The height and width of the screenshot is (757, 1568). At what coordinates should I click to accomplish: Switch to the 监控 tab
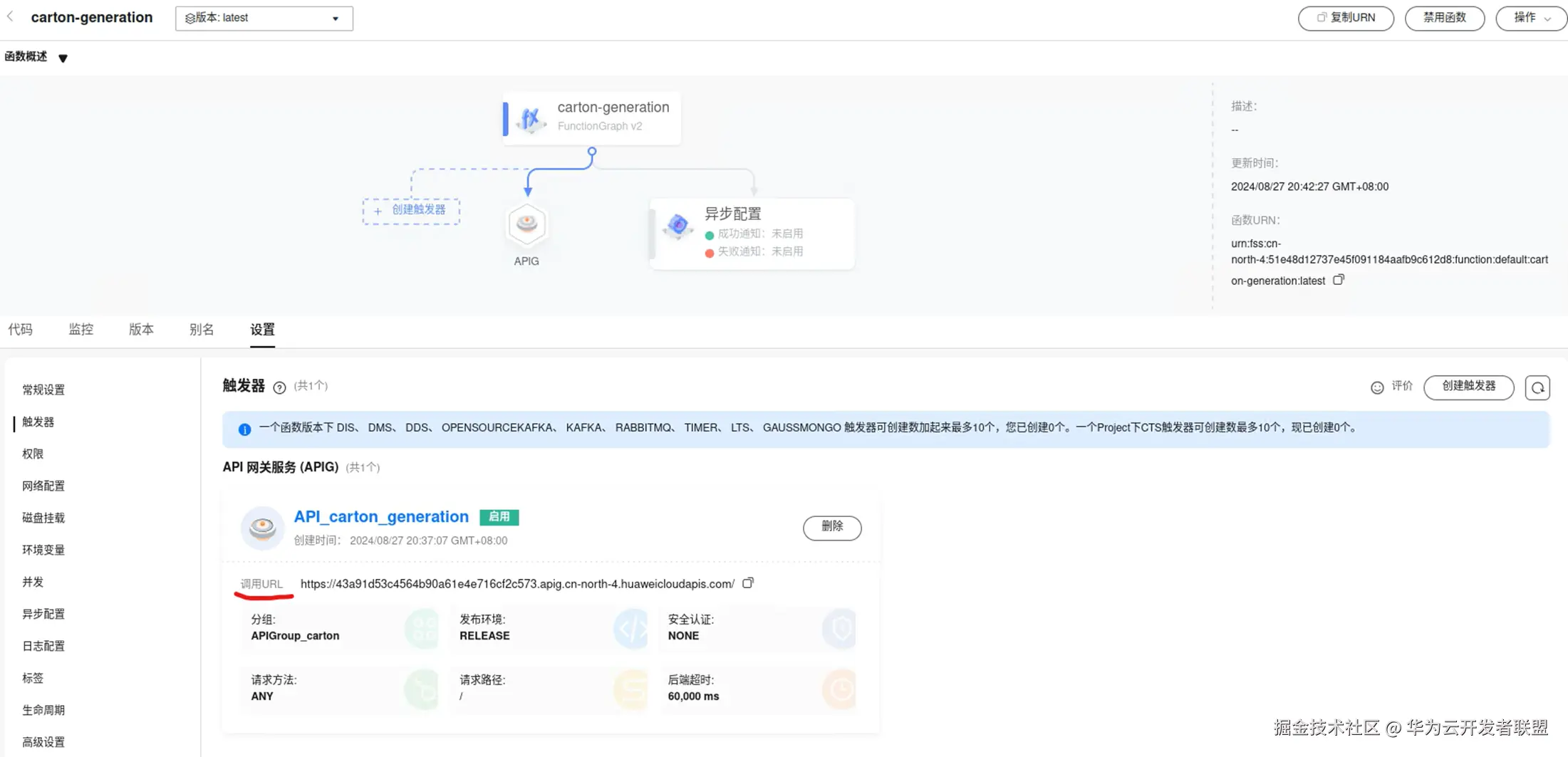81,329
